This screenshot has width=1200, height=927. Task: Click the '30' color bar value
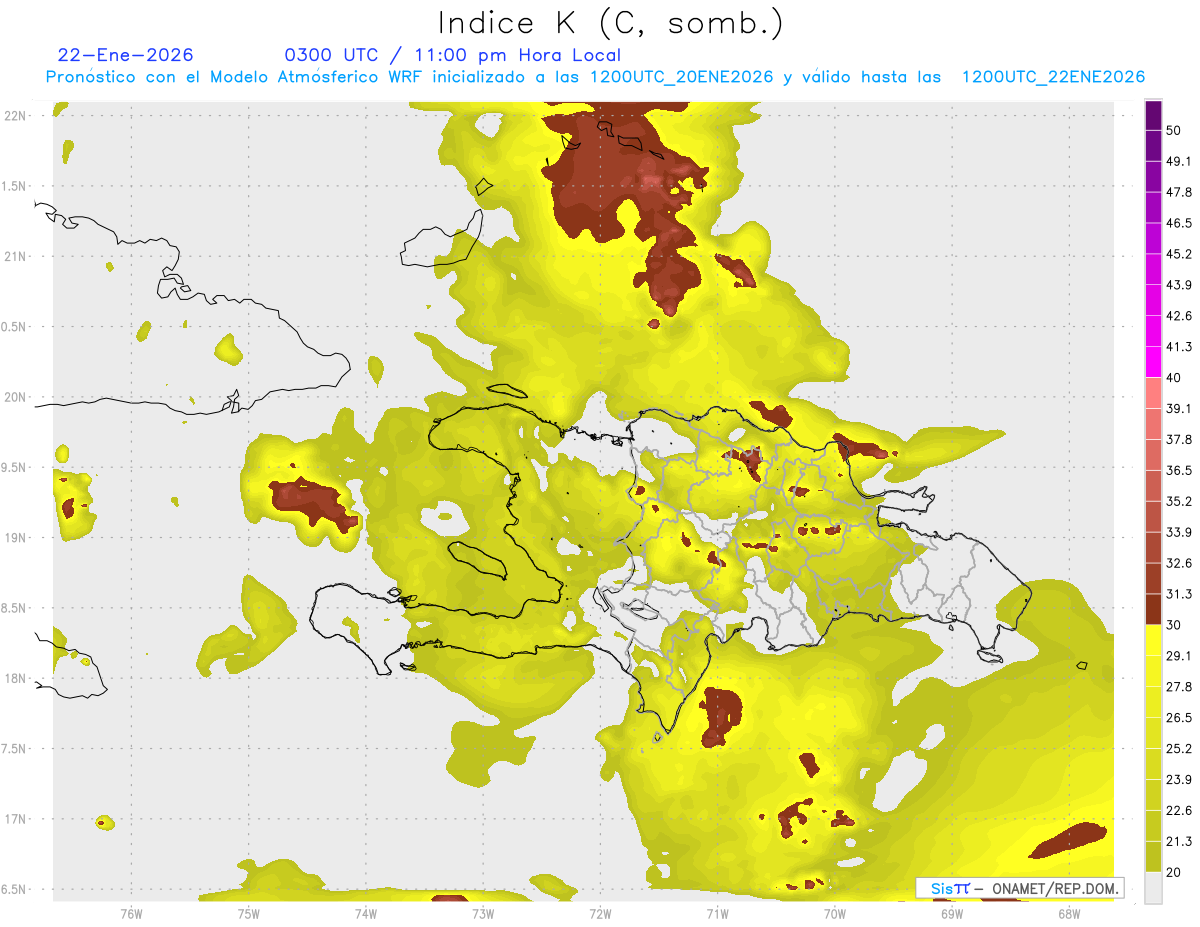[x=1174, y=625]
